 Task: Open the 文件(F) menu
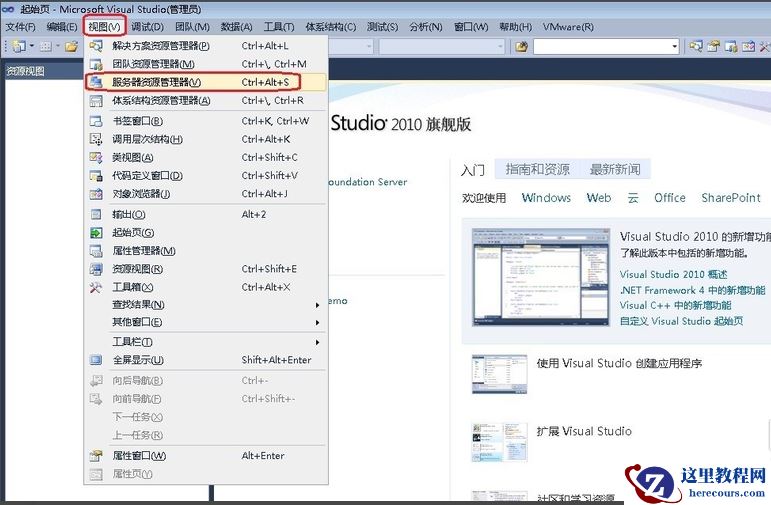pos(21,27)
